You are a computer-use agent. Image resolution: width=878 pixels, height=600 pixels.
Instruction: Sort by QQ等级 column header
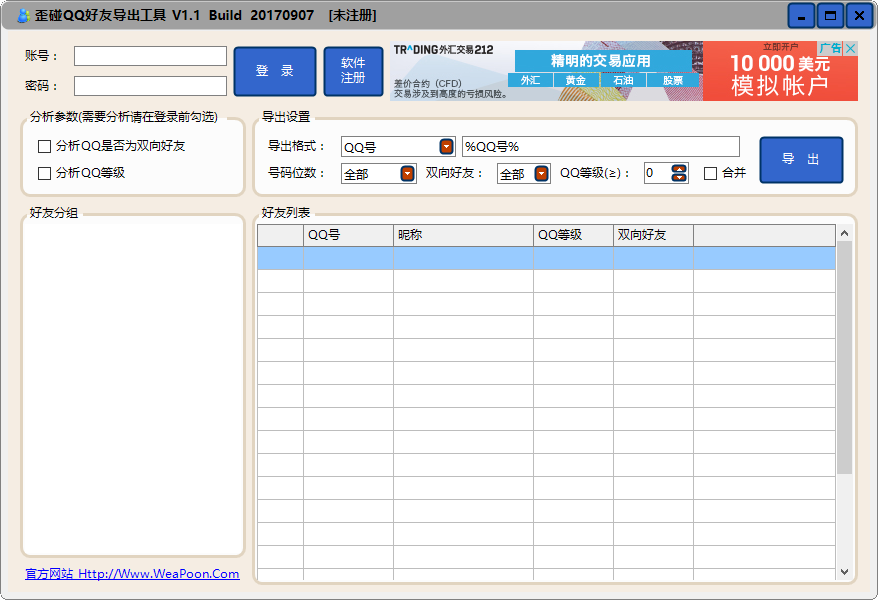(573, 236)
